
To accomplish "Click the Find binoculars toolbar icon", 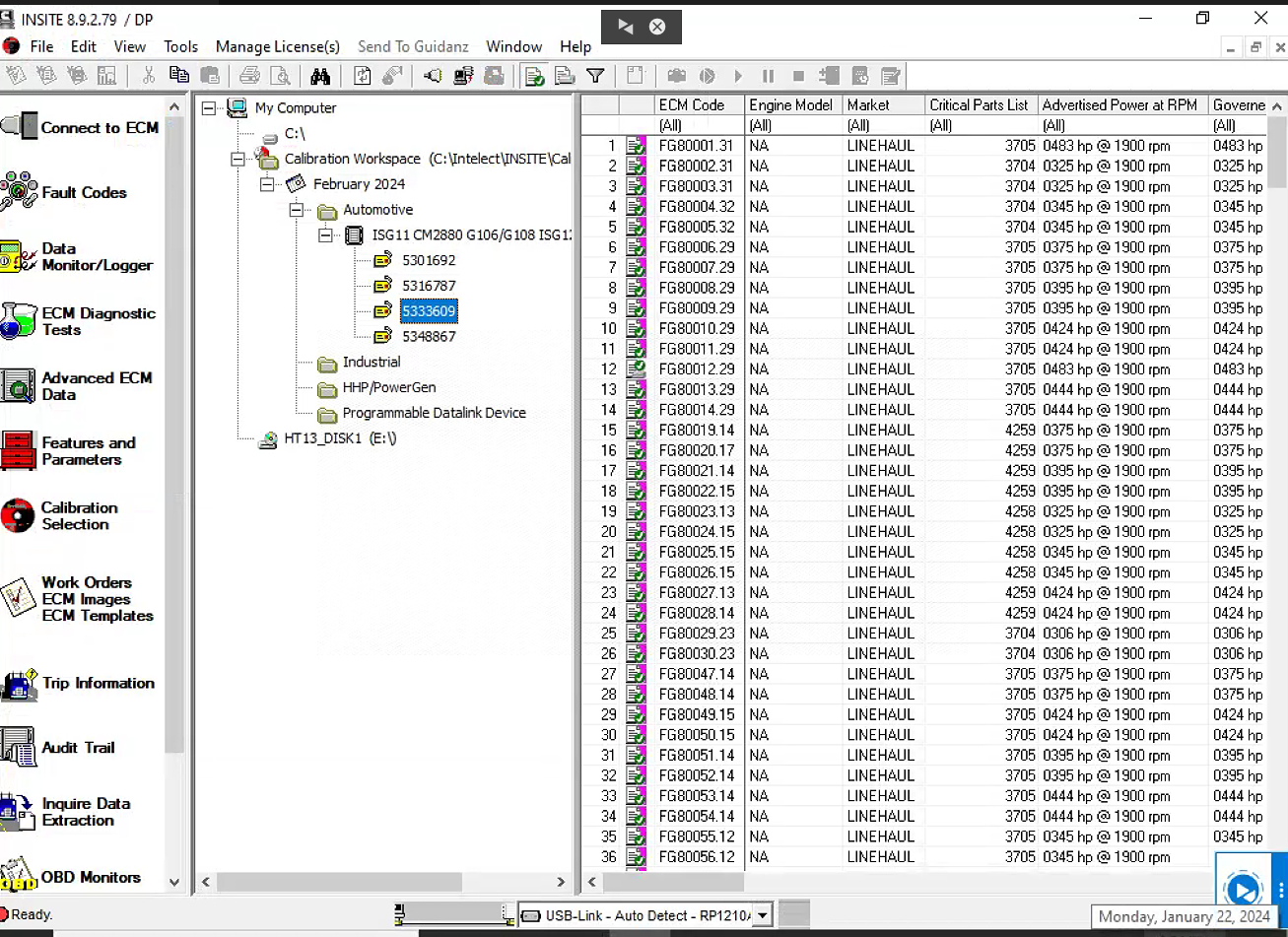I will click(320, 76).
